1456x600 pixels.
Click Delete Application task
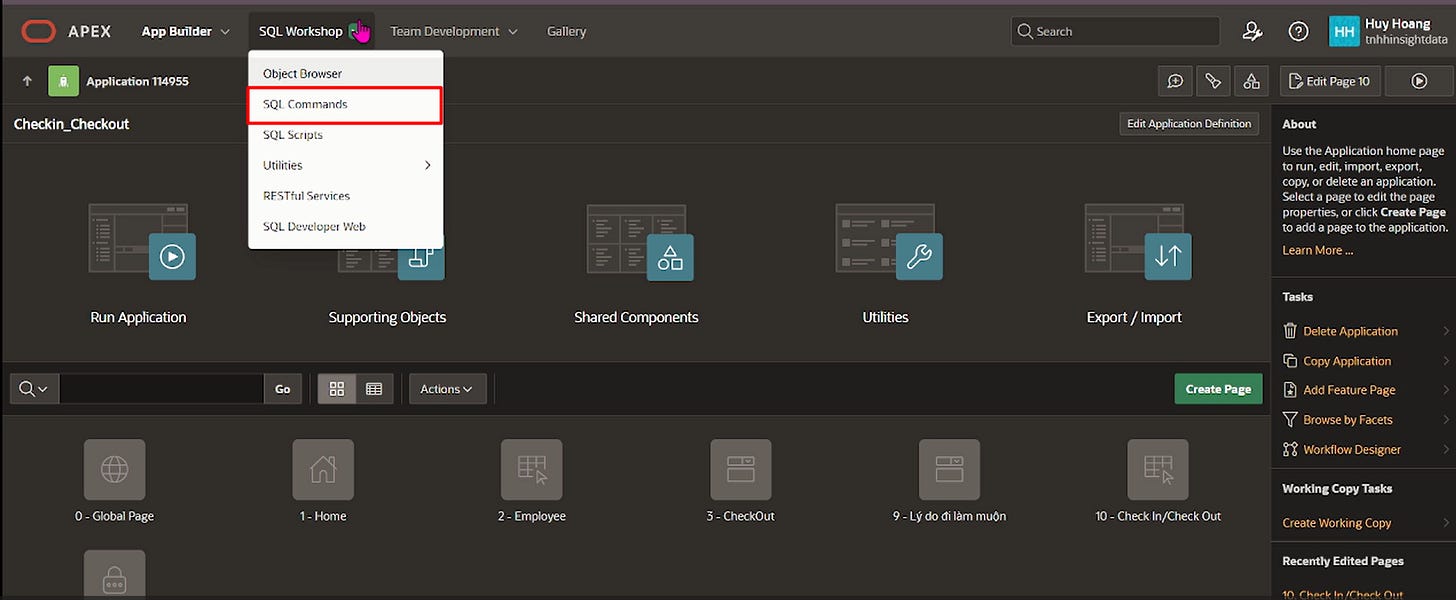click(x=1350, y=331)
